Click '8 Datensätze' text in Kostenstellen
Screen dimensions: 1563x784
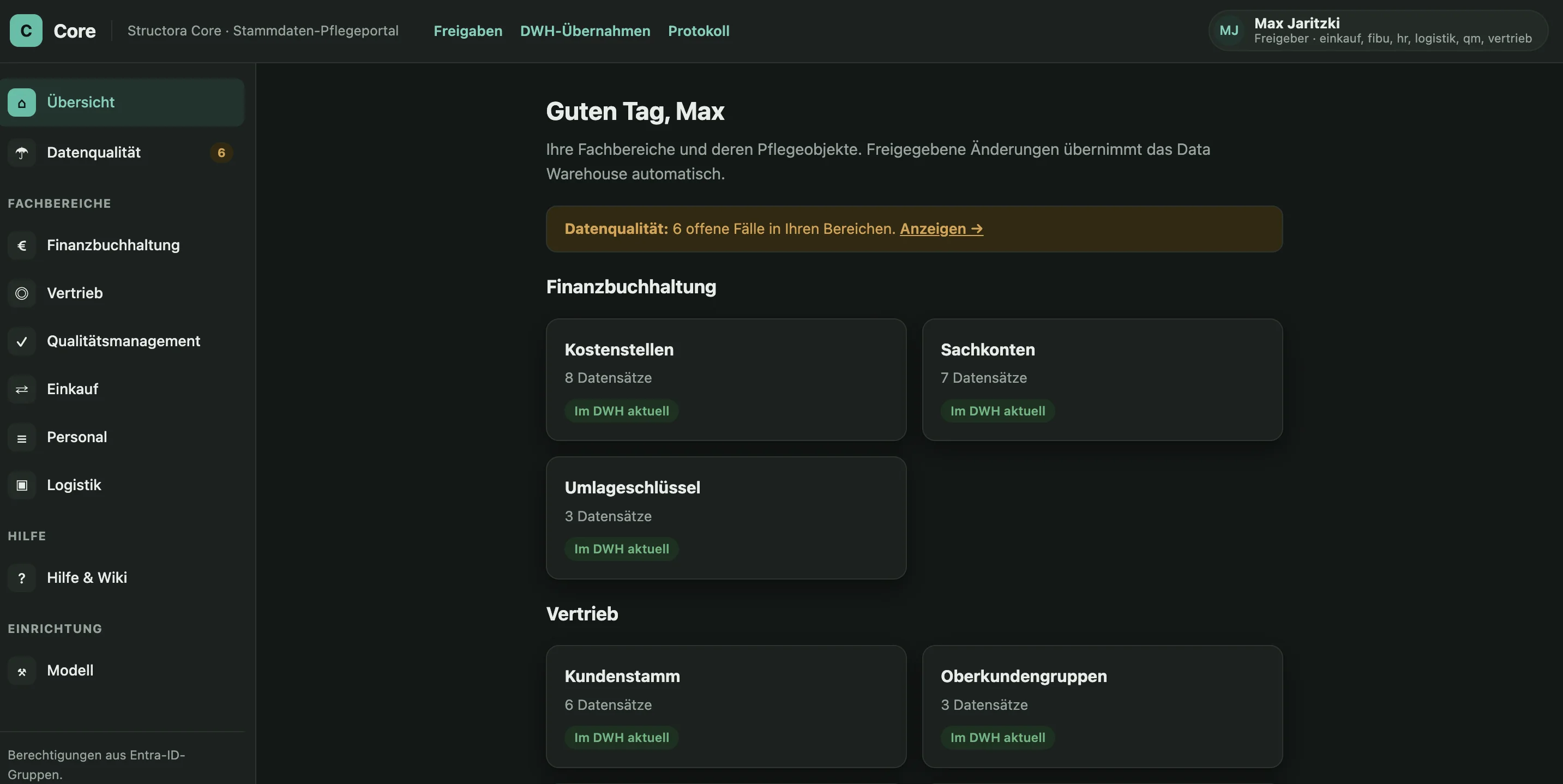608,378
